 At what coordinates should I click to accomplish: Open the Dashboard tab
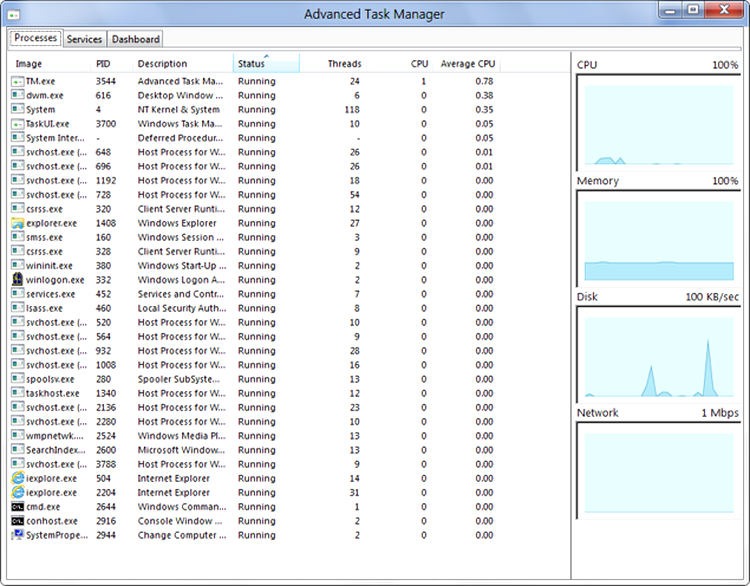point(135,39)
